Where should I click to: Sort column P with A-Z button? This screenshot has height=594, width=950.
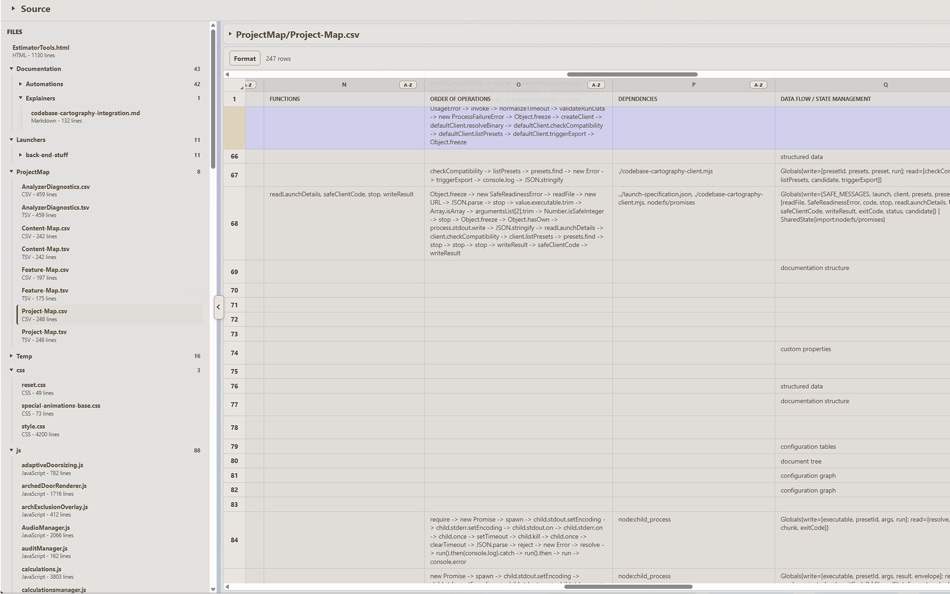click(758, 85)
